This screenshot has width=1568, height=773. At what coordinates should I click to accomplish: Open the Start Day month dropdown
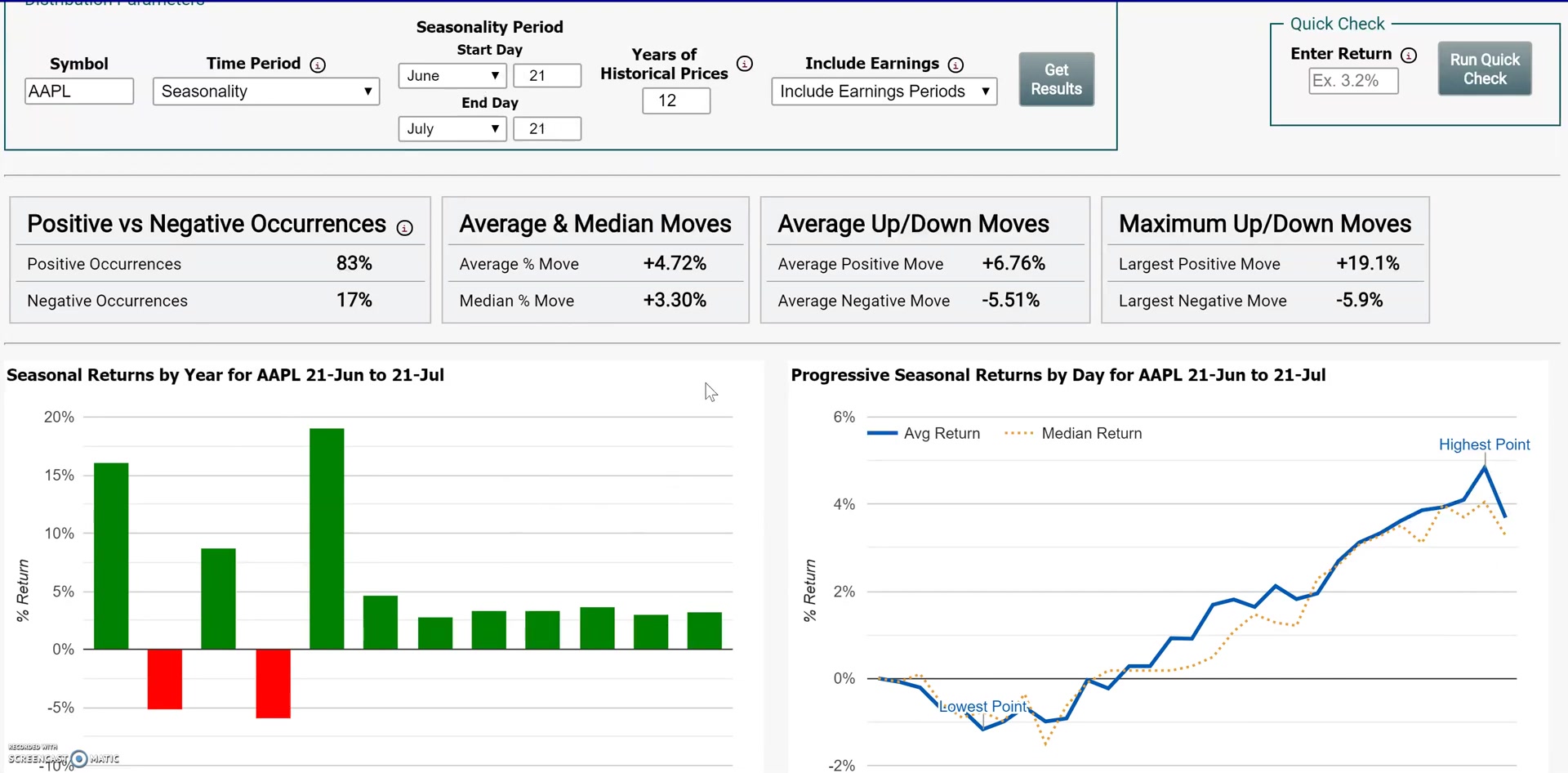click(x=452, y=75)
